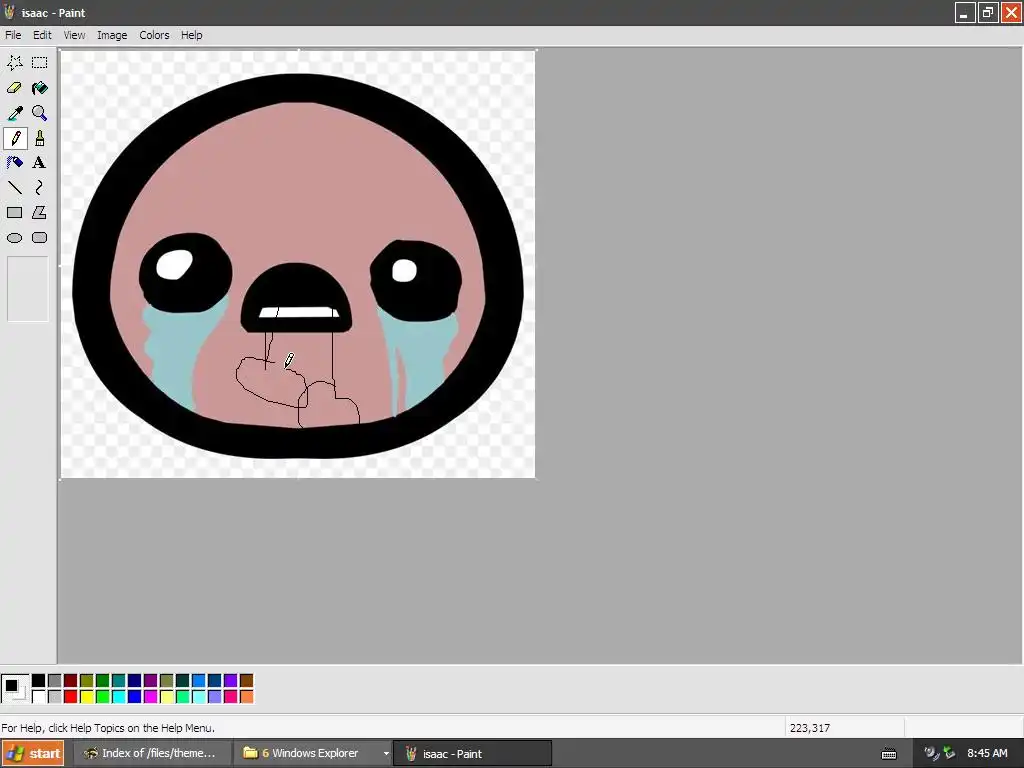Select the Text tool
This screenshot has width=1024, height=768.
(40, 163)
